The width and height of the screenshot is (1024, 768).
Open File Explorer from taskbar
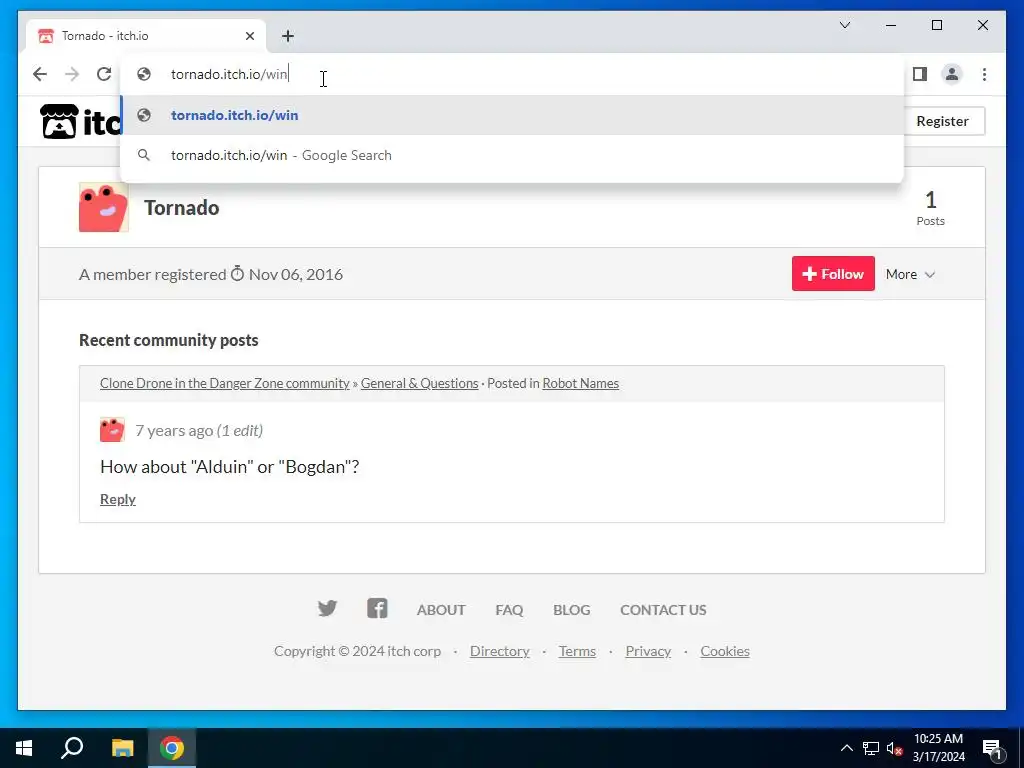tap(122, 748)
